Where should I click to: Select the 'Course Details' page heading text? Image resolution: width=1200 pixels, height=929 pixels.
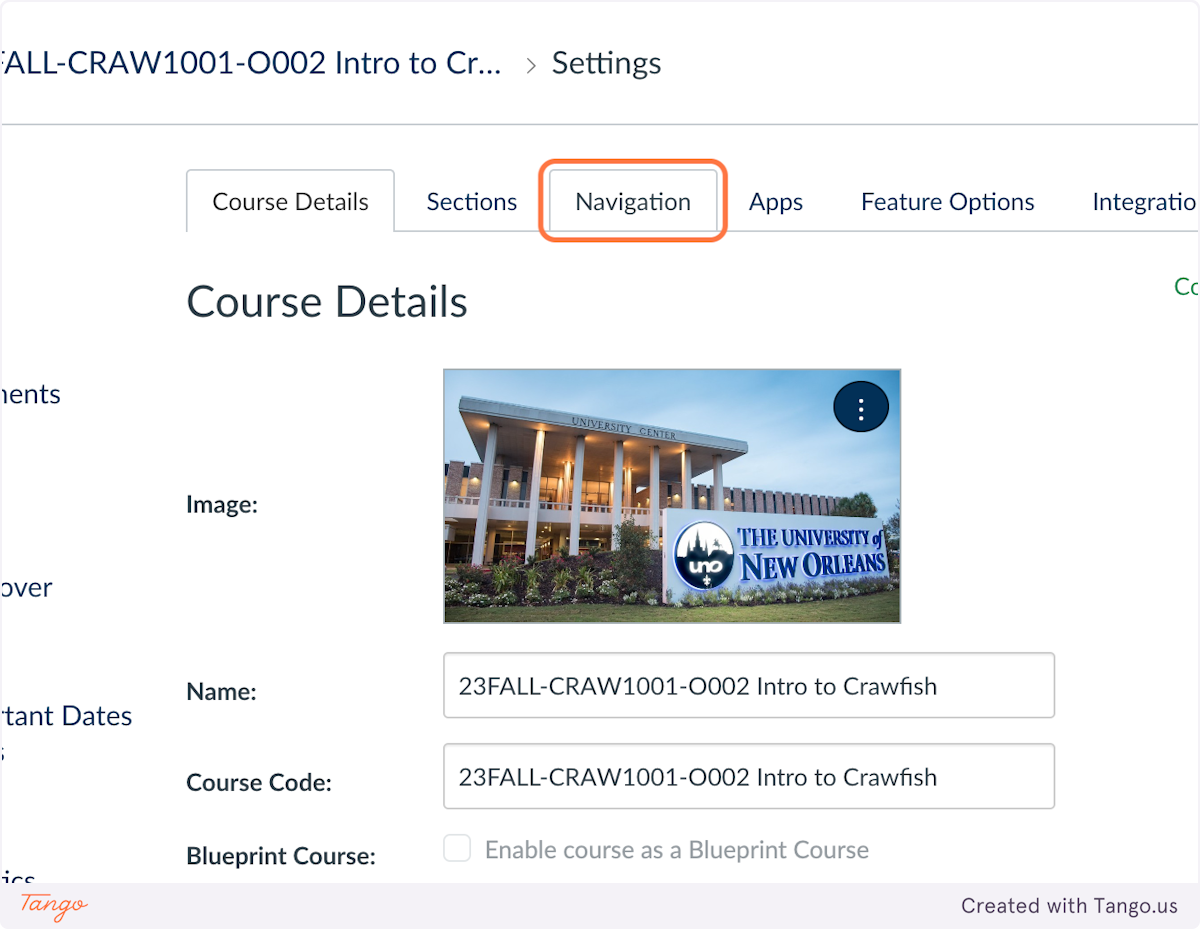point(327,302)
